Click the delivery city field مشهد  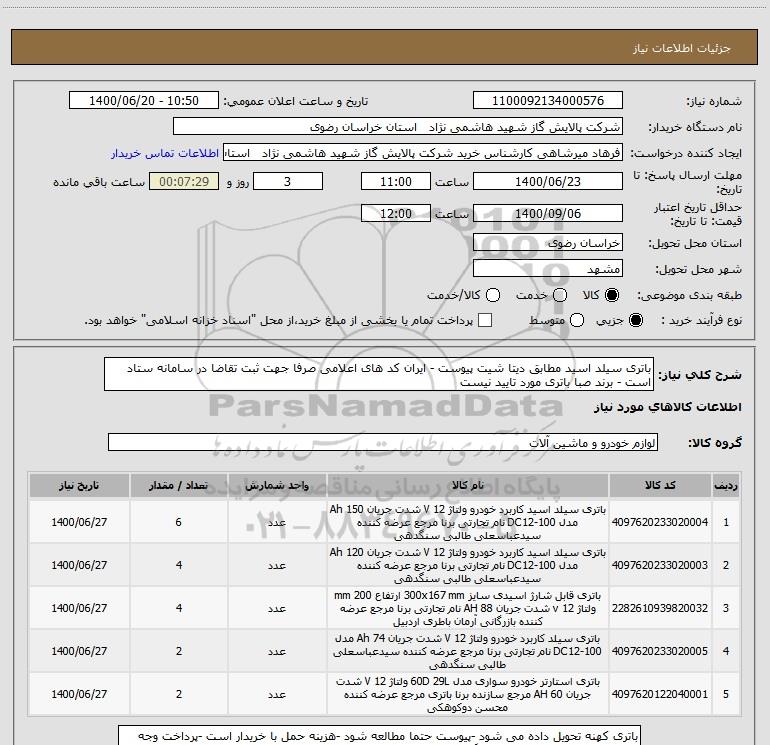coord(546,269)
